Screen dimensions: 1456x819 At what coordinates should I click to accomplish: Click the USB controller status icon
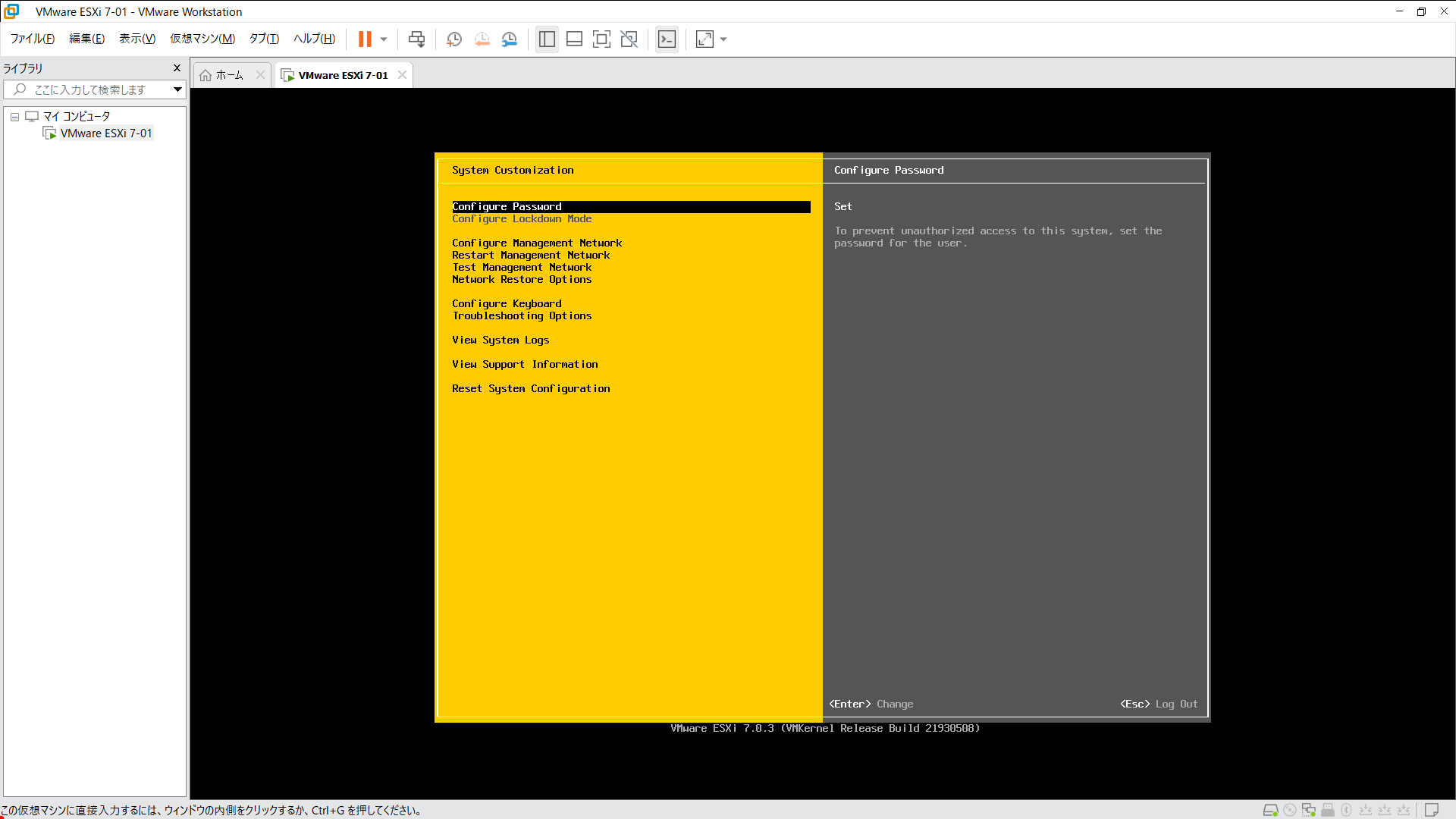1328,810
